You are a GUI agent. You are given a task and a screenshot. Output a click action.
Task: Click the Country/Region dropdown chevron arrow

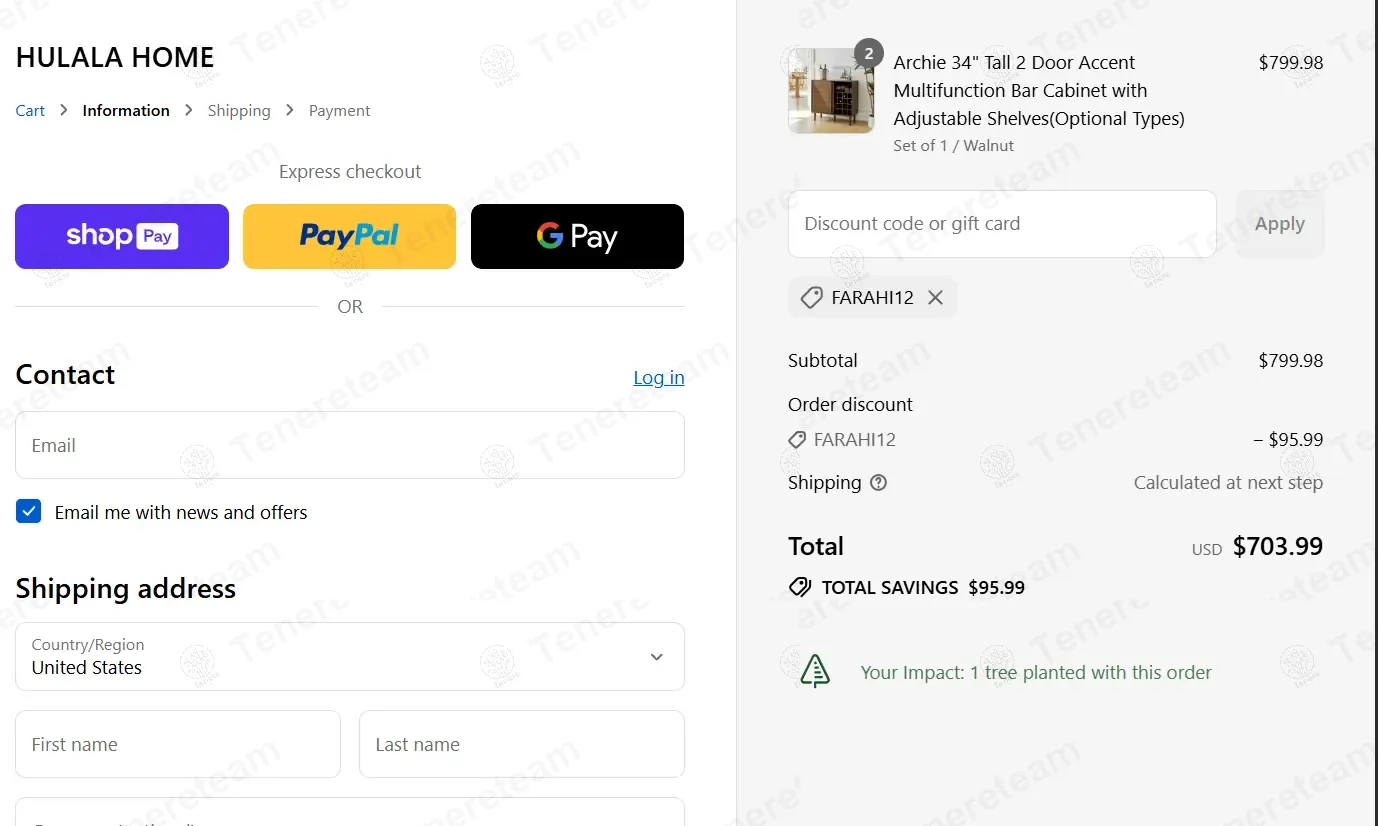coord(656,657)
